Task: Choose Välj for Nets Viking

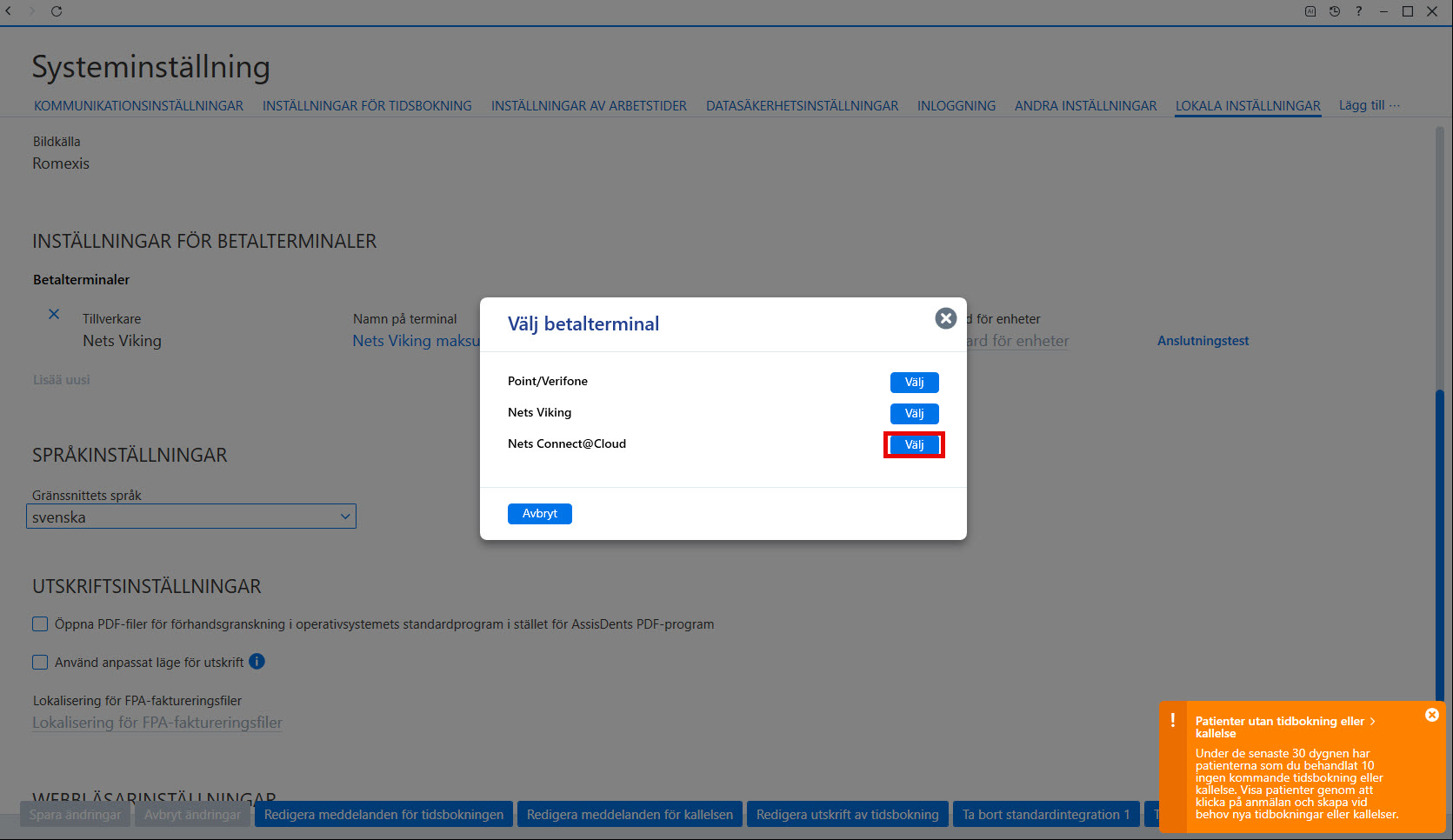Action: click(914, 414)
